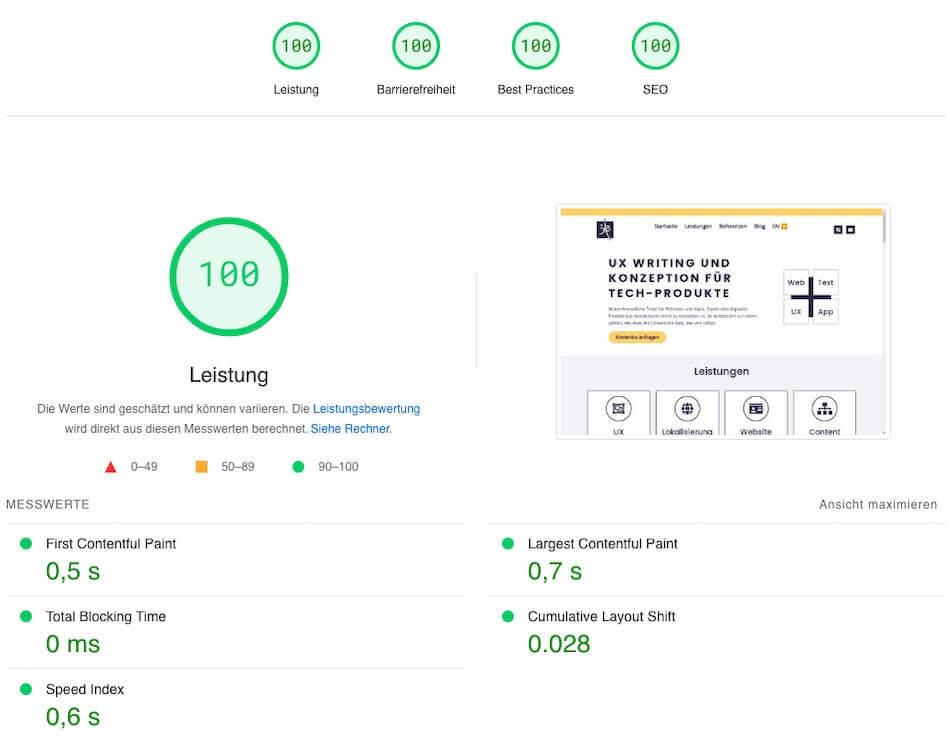Viewport: 950px width, 742px height.
Task: Open the Barrierefreiheit score gauge
Action: (416, 46)
